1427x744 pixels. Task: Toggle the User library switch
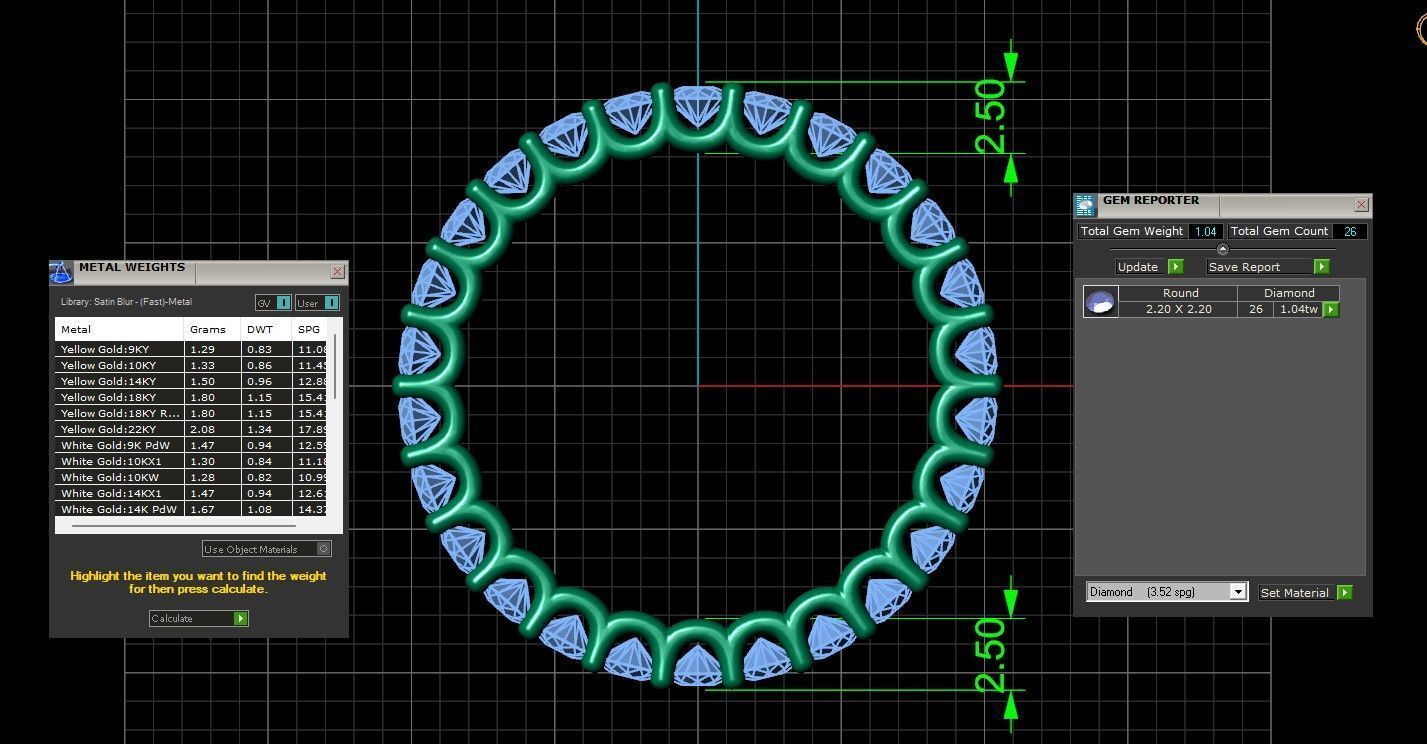[x=317, y=303]
